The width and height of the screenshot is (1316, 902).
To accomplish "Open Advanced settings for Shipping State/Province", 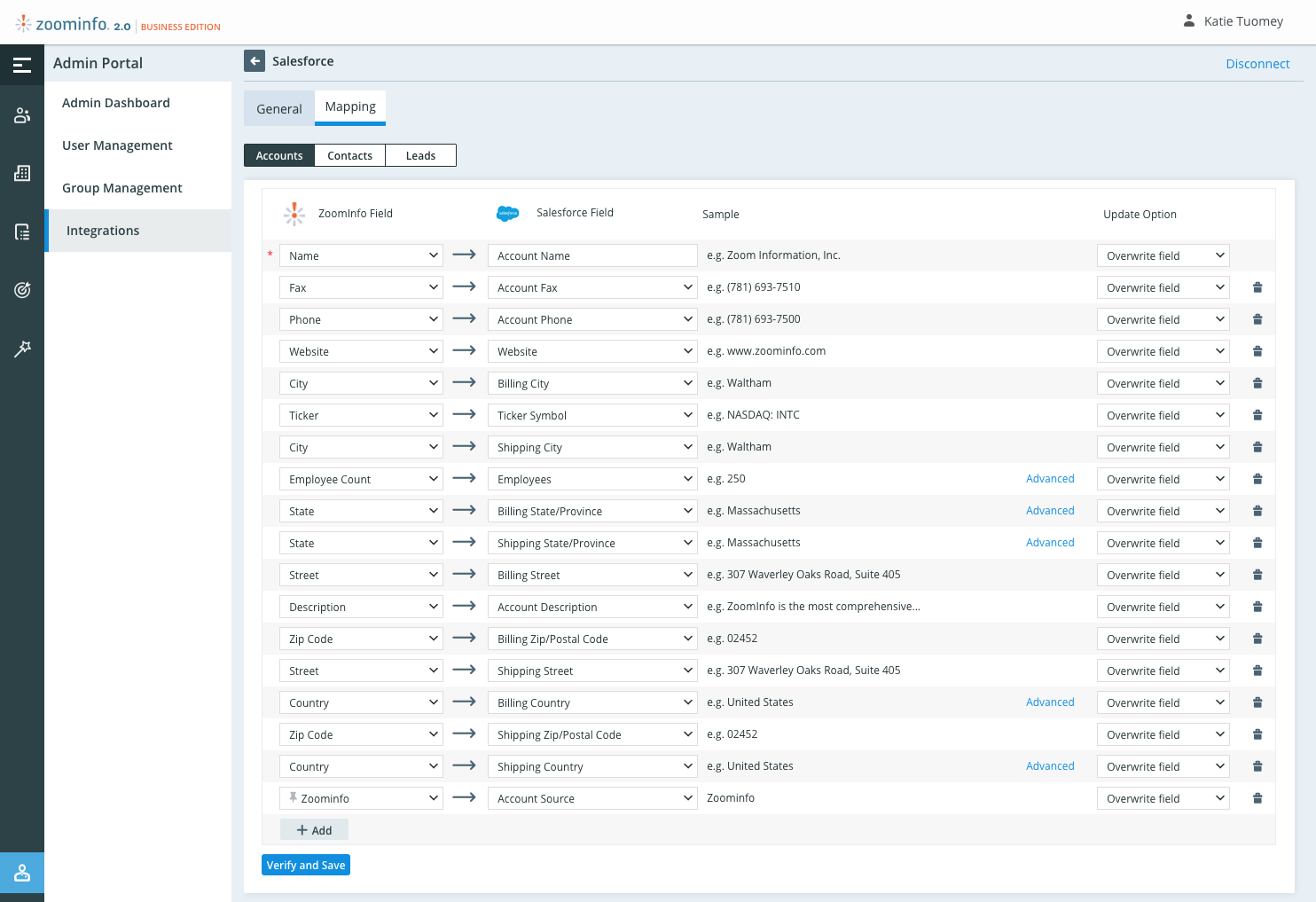I will (1050, 543).
